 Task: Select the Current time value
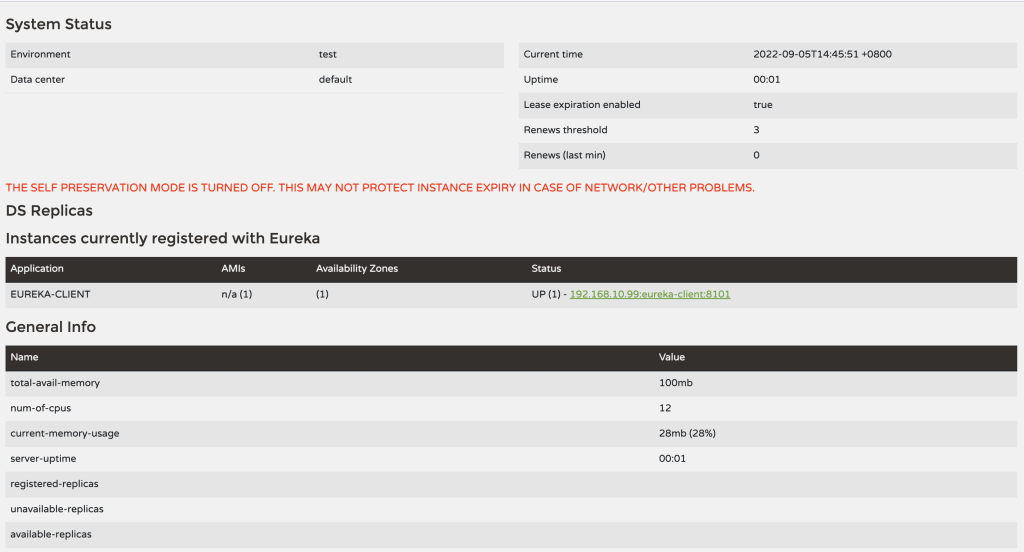click(822, 54)
